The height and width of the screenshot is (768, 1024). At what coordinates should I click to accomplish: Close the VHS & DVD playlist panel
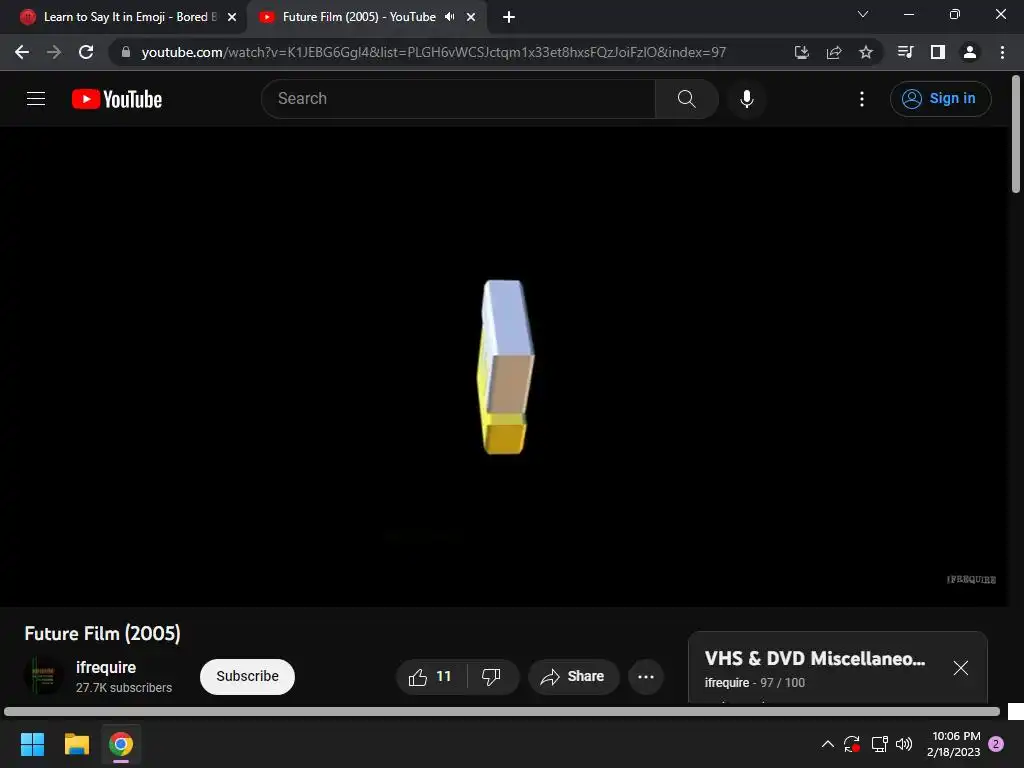961,668
